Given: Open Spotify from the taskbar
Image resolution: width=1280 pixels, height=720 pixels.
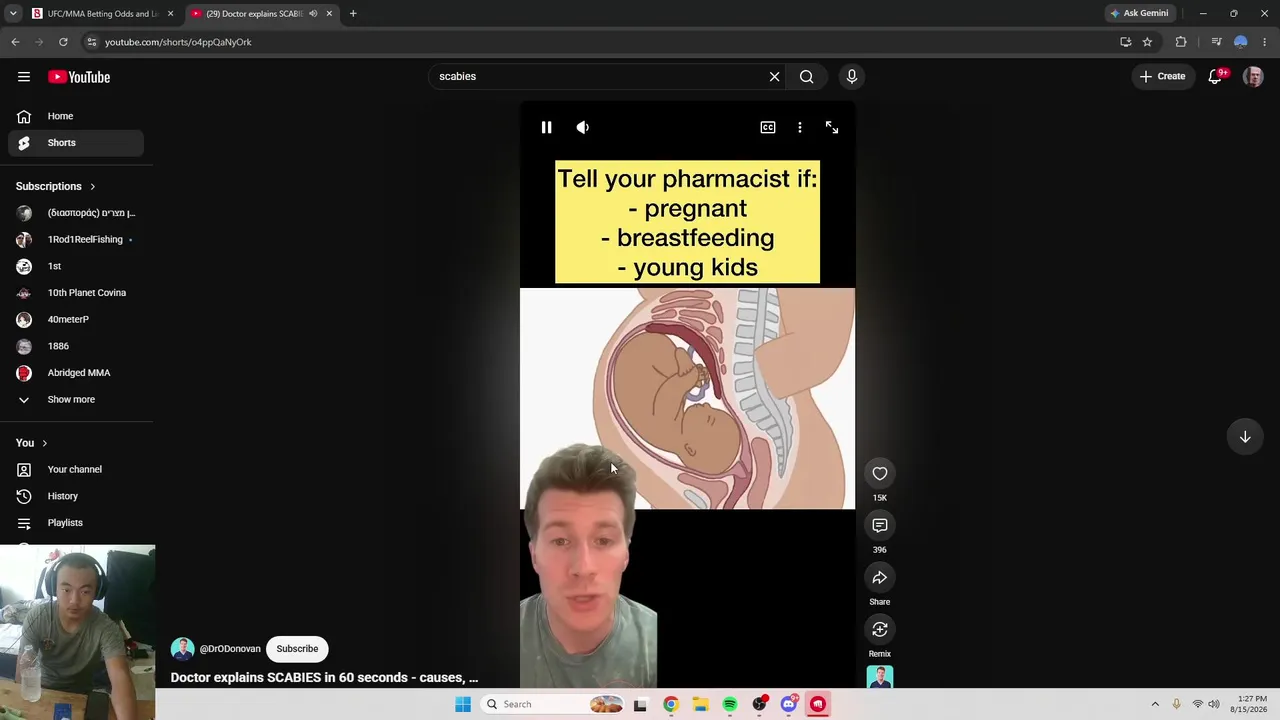Looking at the screenshot, I should pyautogui.click(x=730, y=704).
